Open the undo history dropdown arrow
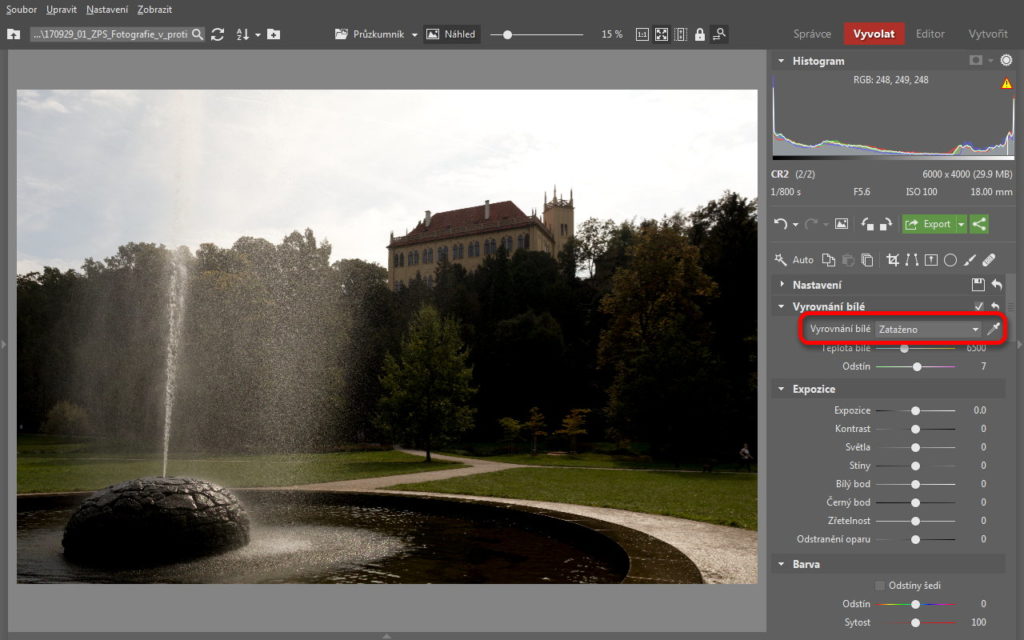 point(795,225)
